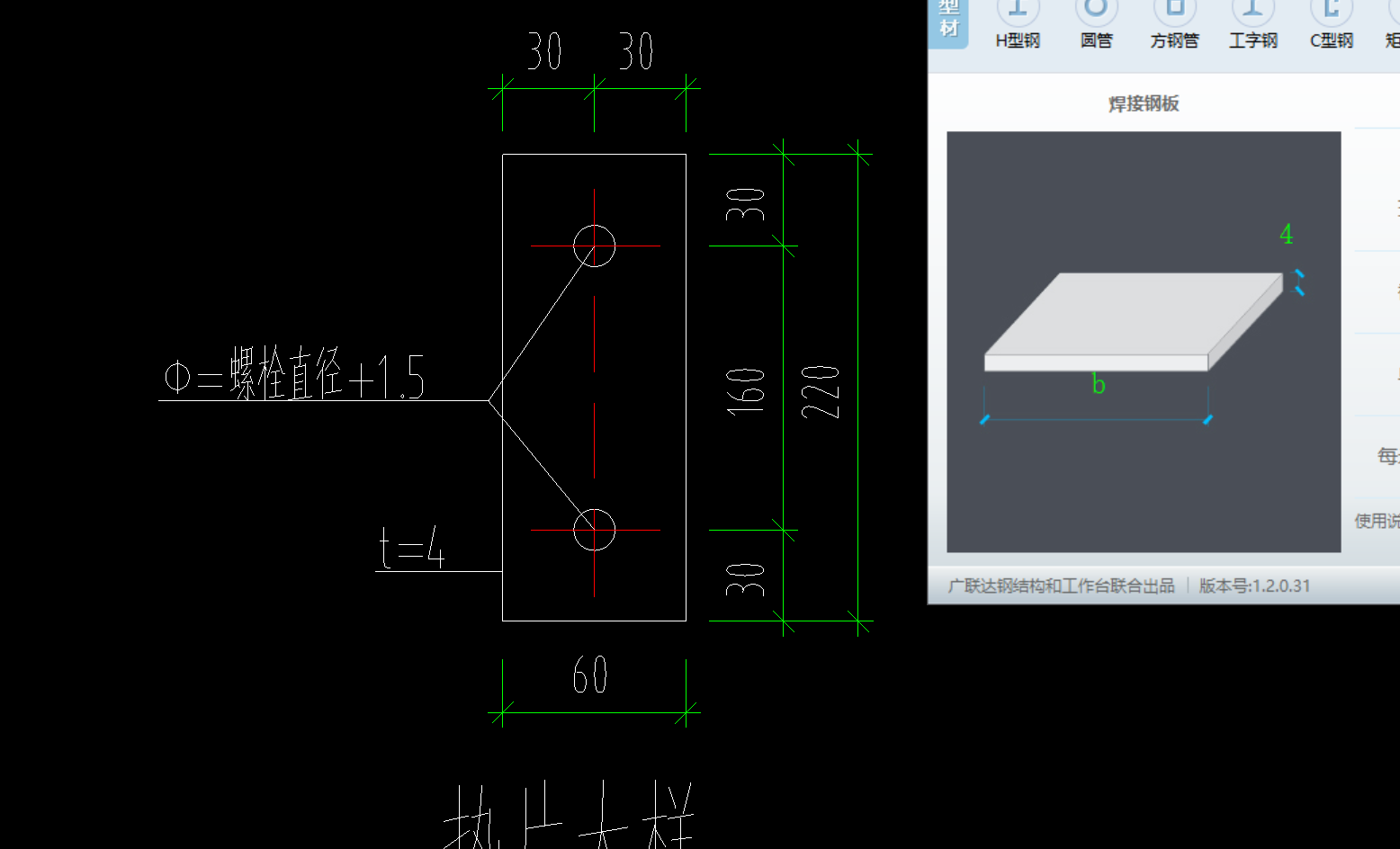Screen dimensions: 1400x849
Task: Click the lower bolt hole circle
Action: [x=594, y=529]
